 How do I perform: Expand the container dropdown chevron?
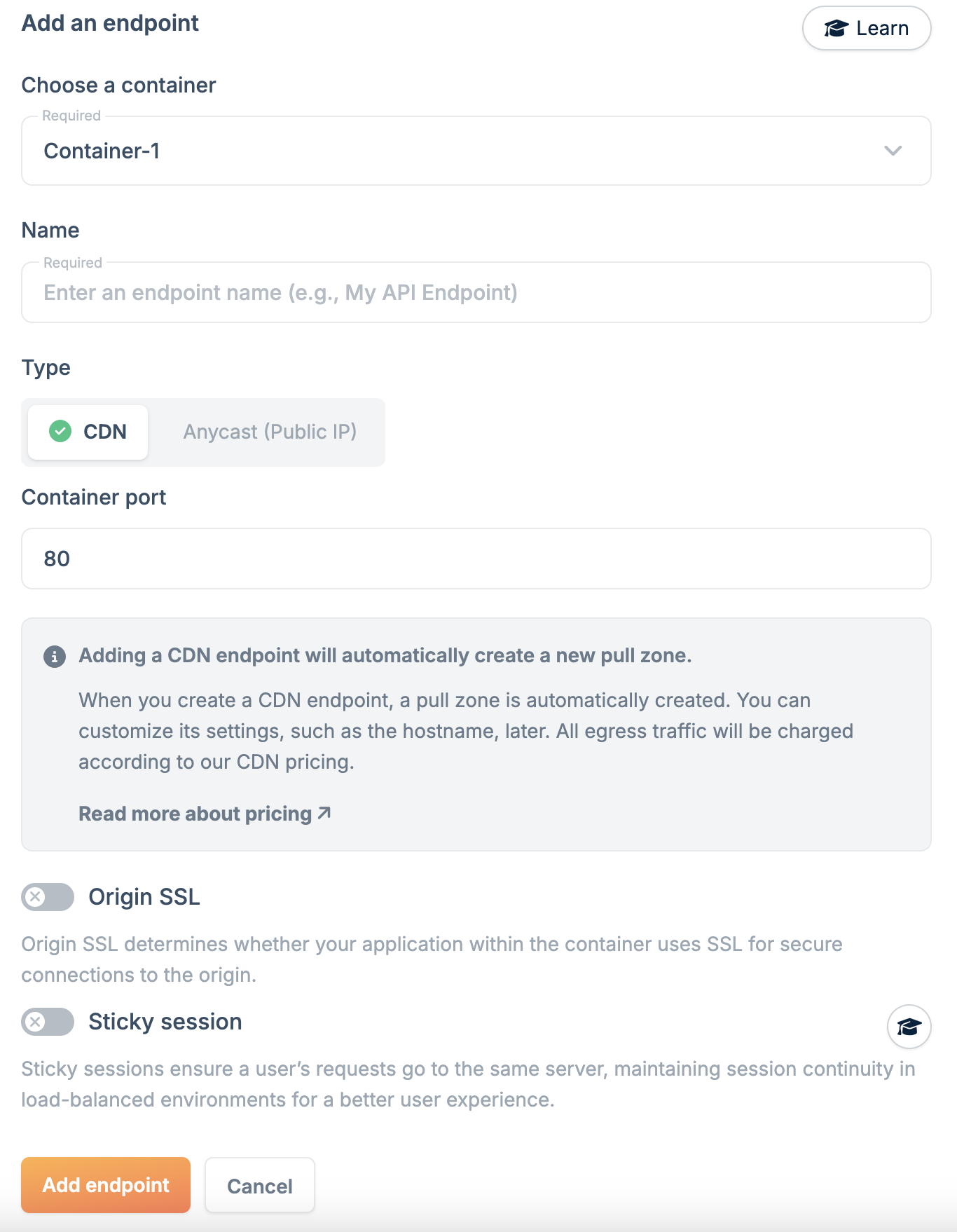coord(893,151)
